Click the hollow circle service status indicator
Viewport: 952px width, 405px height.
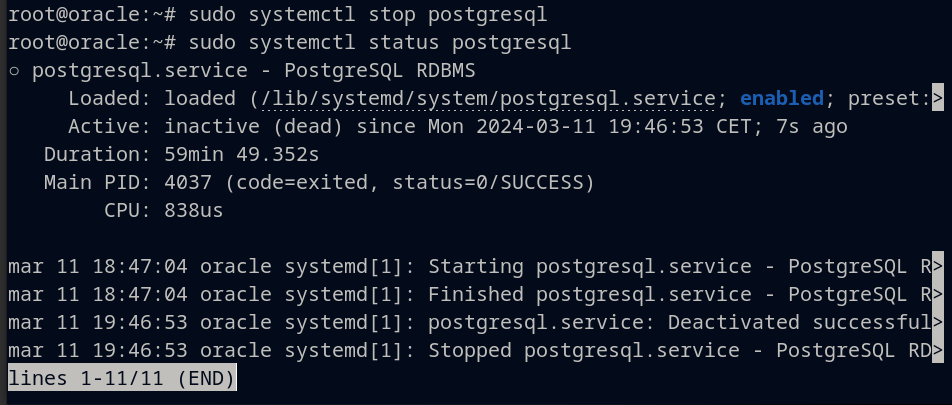coord(14,71)
